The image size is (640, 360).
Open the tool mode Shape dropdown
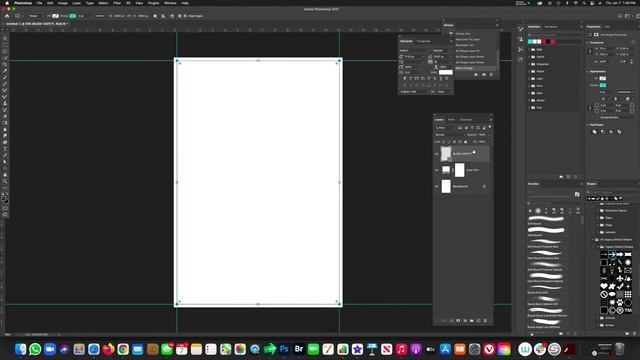(x=36, y=16)
